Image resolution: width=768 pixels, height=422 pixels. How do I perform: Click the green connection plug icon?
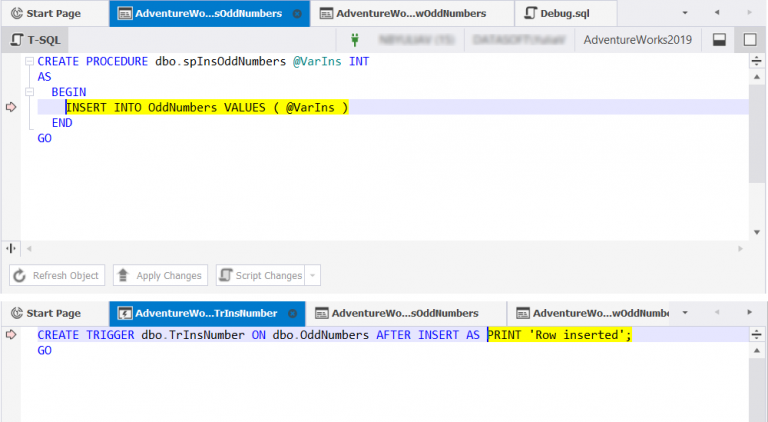[355, 40]
